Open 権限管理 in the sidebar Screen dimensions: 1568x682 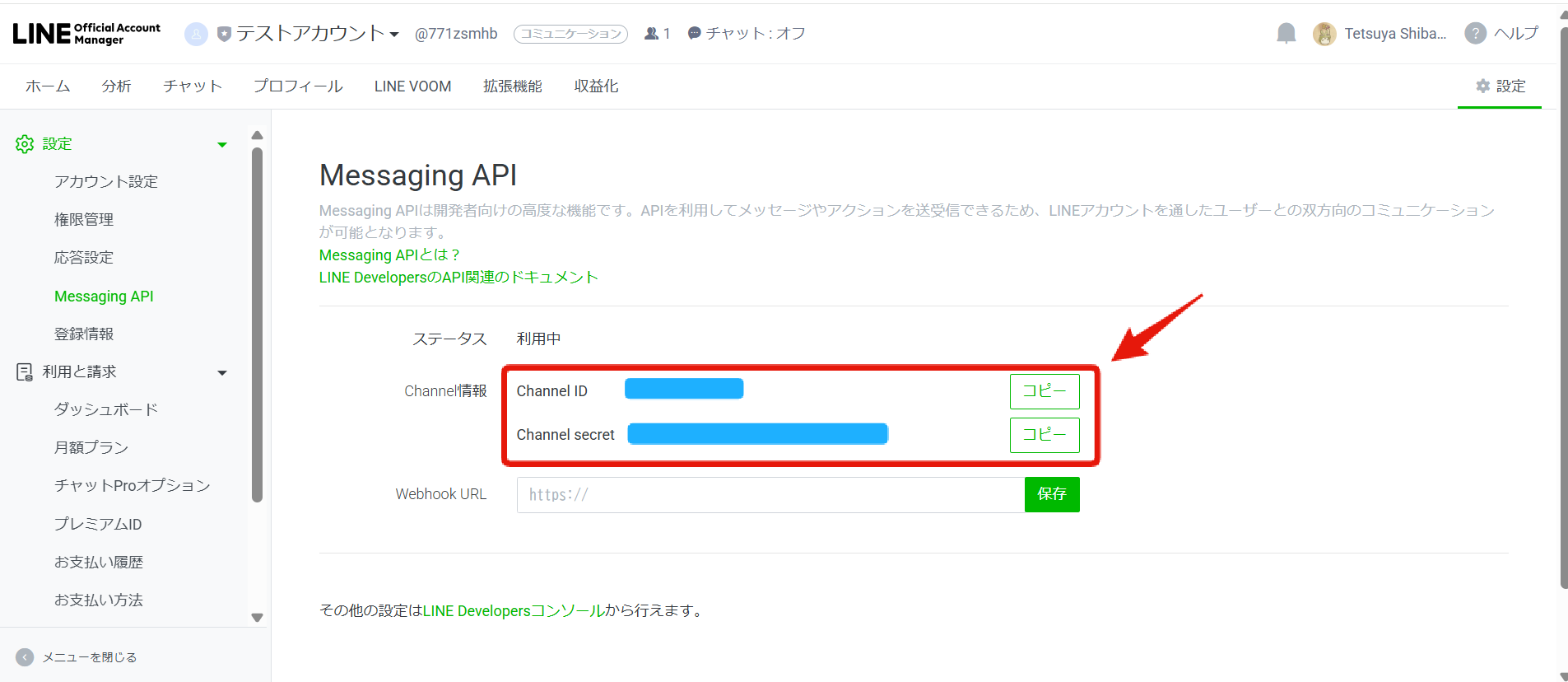click(x=84, y=220)
